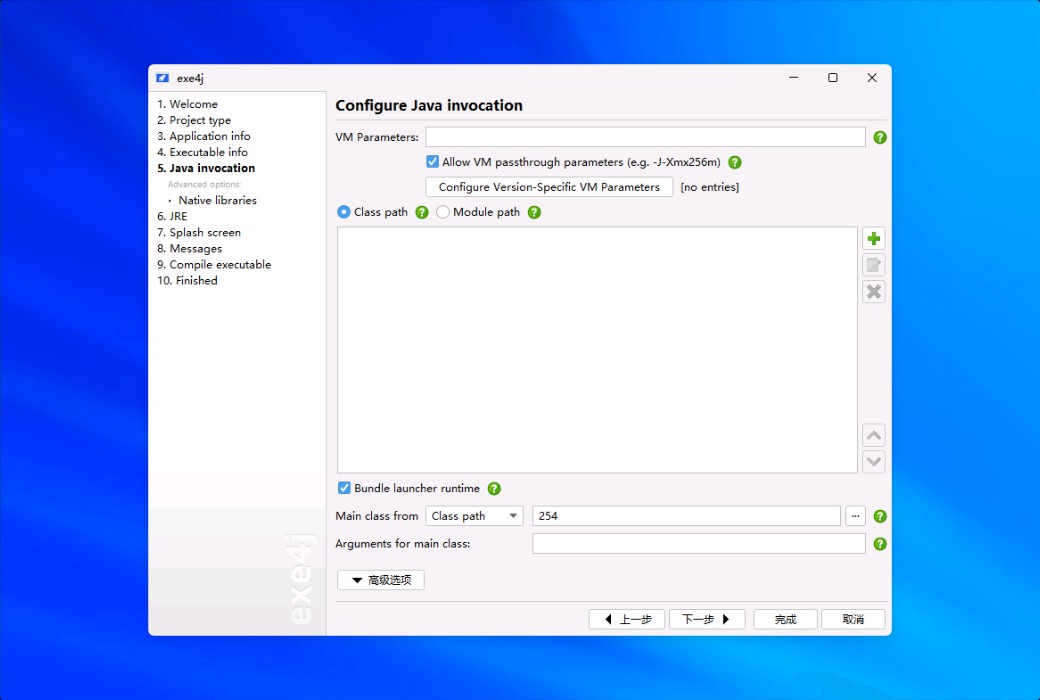The height and width of the screenshot is (700, 1040).
Task: Go to step 9 Compile executable
Action: [214, 265]
